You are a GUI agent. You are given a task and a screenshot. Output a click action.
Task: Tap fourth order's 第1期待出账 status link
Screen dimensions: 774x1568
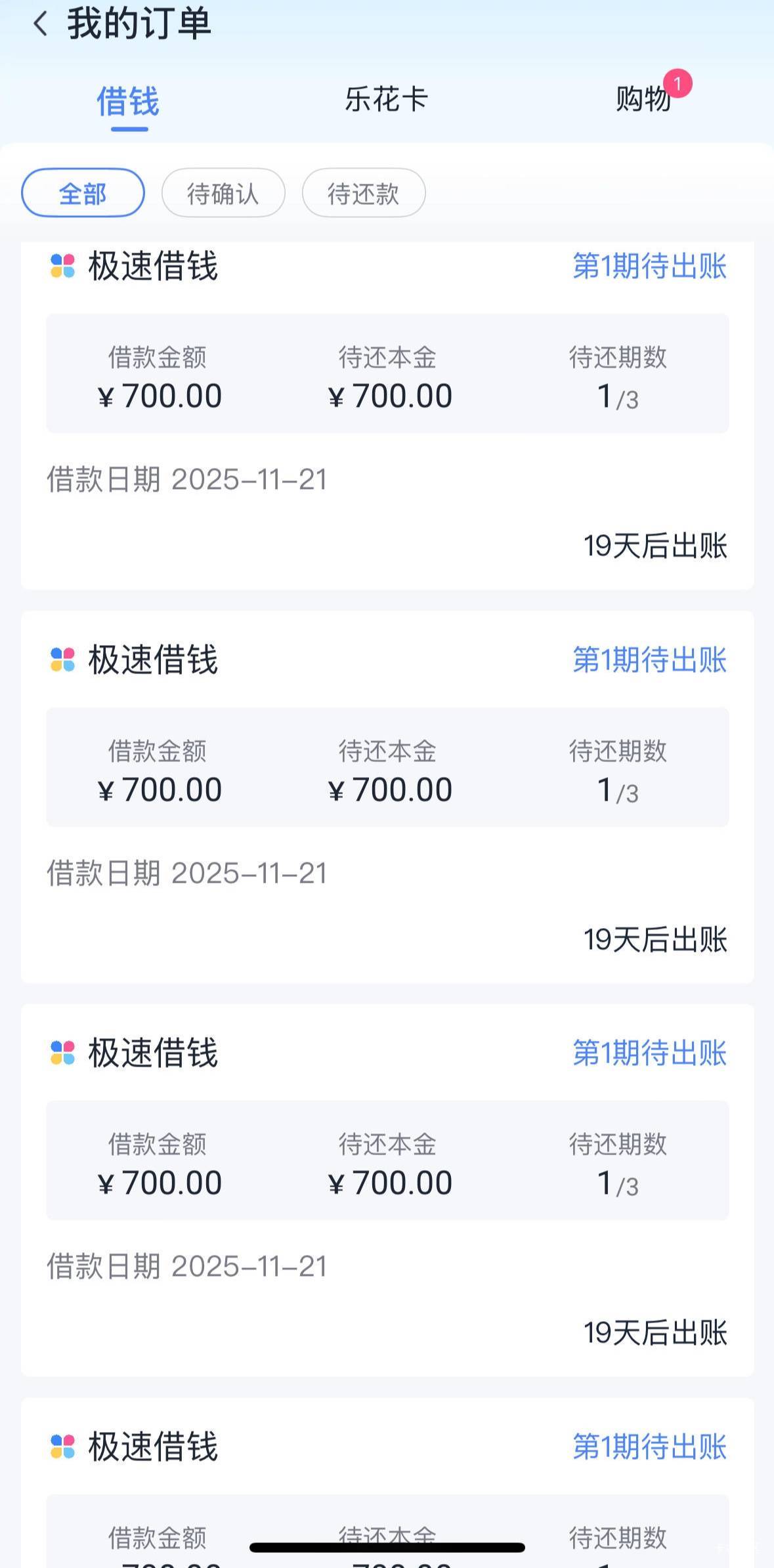[x=649, y=1446]
